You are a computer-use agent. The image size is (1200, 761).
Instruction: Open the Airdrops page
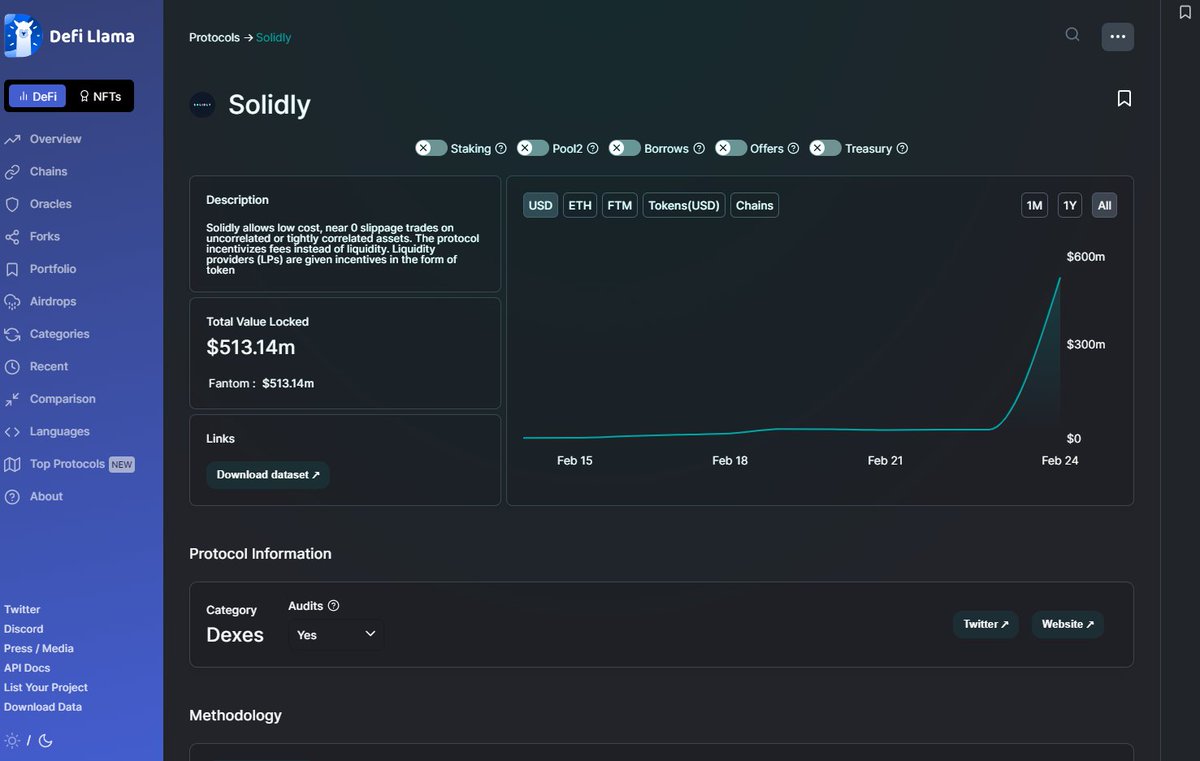[x=48, y=301]
